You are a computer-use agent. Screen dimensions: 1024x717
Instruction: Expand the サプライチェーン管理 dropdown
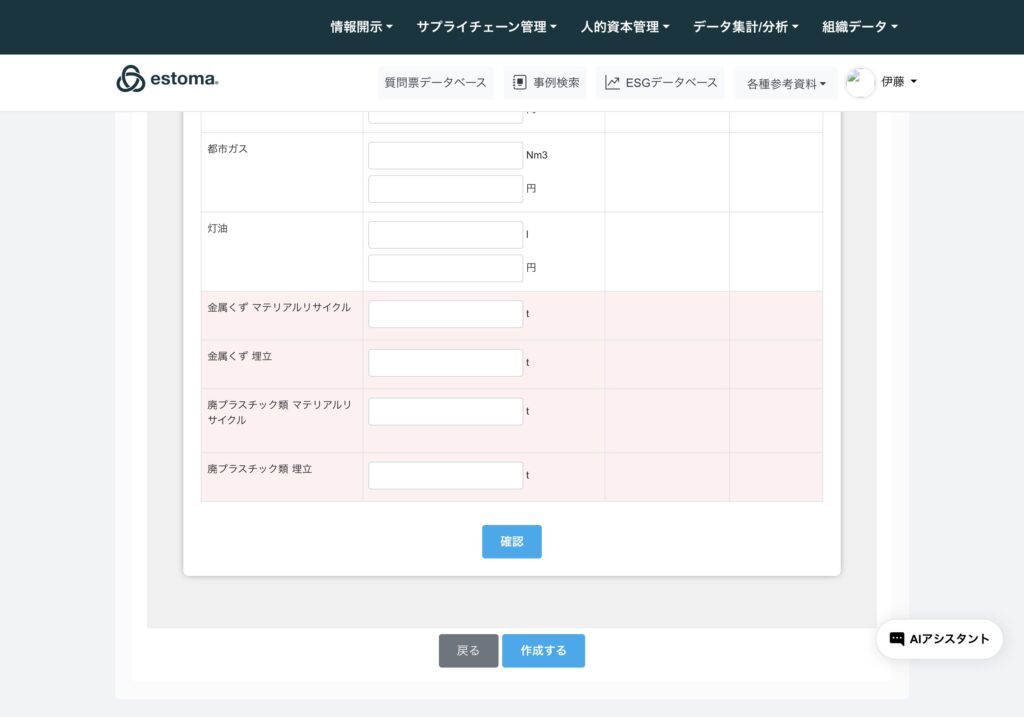point(486,27)
